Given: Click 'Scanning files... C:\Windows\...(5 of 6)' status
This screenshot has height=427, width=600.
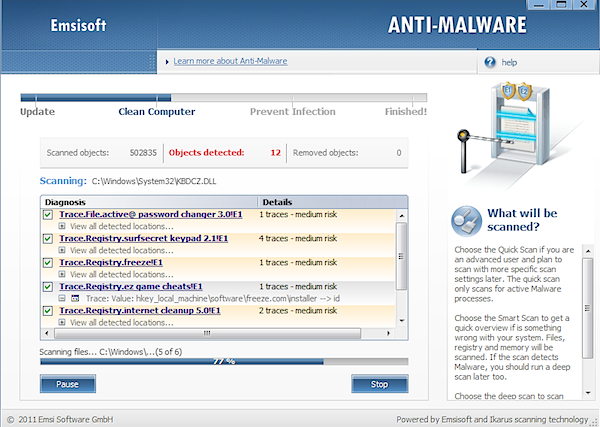Looking at the screenshot, I should (111, 352).
